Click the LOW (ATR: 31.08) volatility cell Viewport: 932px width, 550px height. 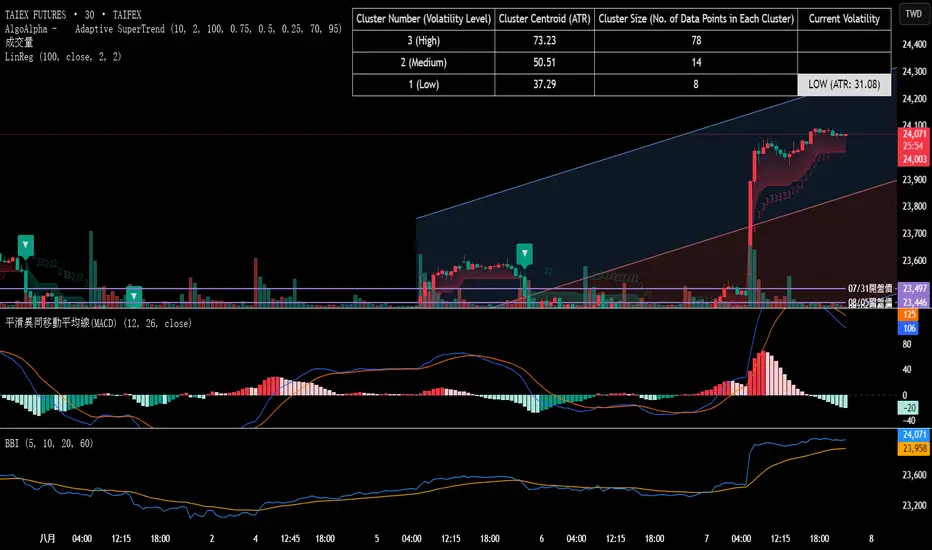844,85
